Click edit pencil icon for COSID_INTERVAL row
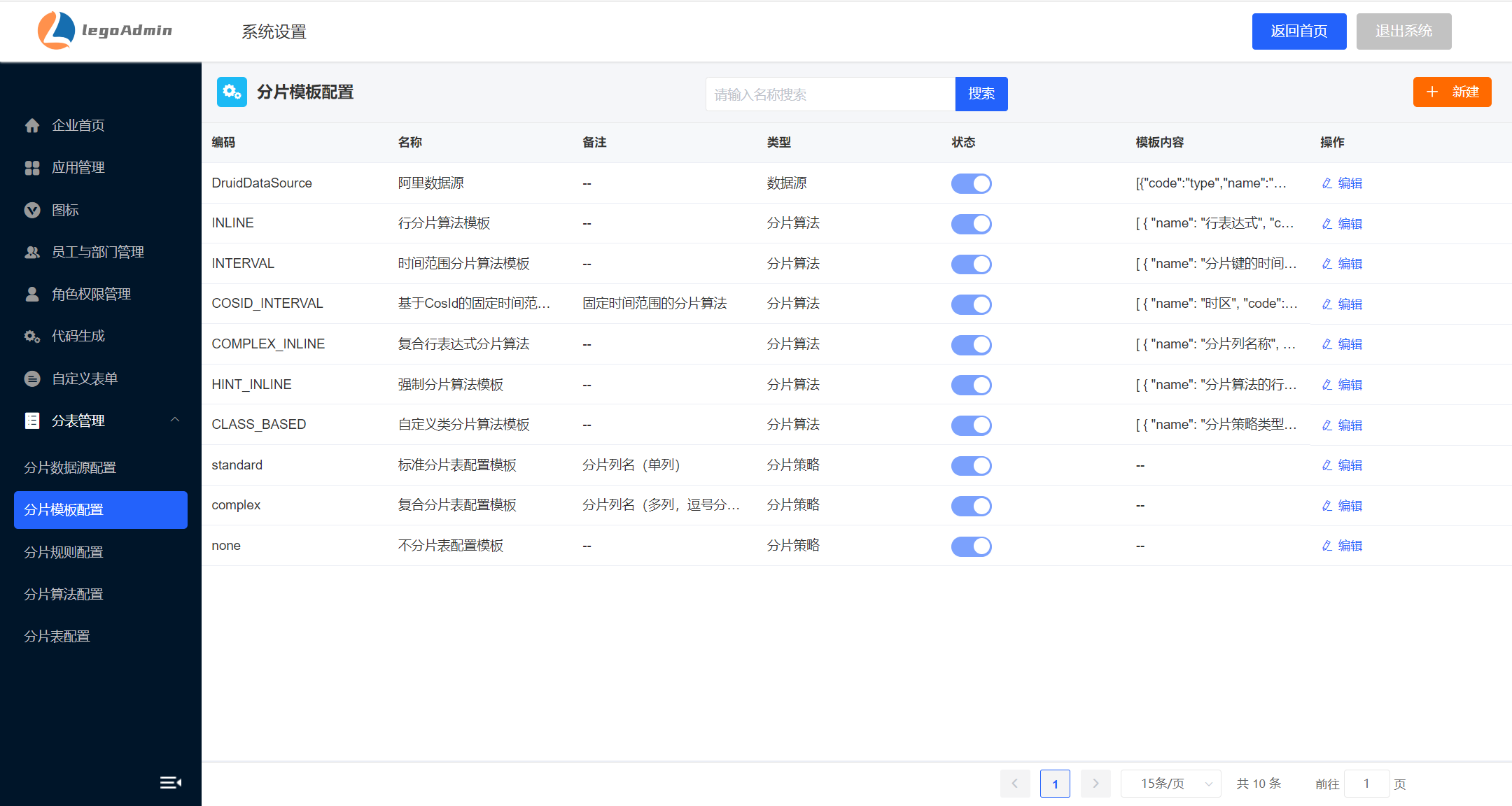Image resolution: width=1512 pixels, height=806 pixels. (x=1327, y=304)
